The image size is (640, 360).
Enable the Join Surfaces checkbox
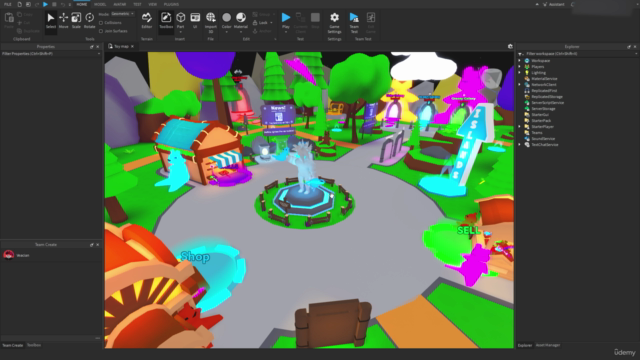click(x=101, y=31)
